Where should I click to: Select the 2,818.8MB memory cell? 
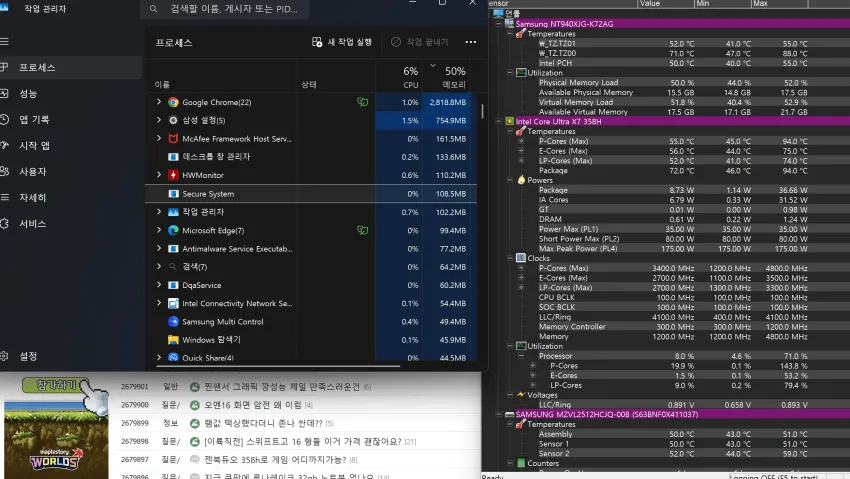(x=447, y=102)
